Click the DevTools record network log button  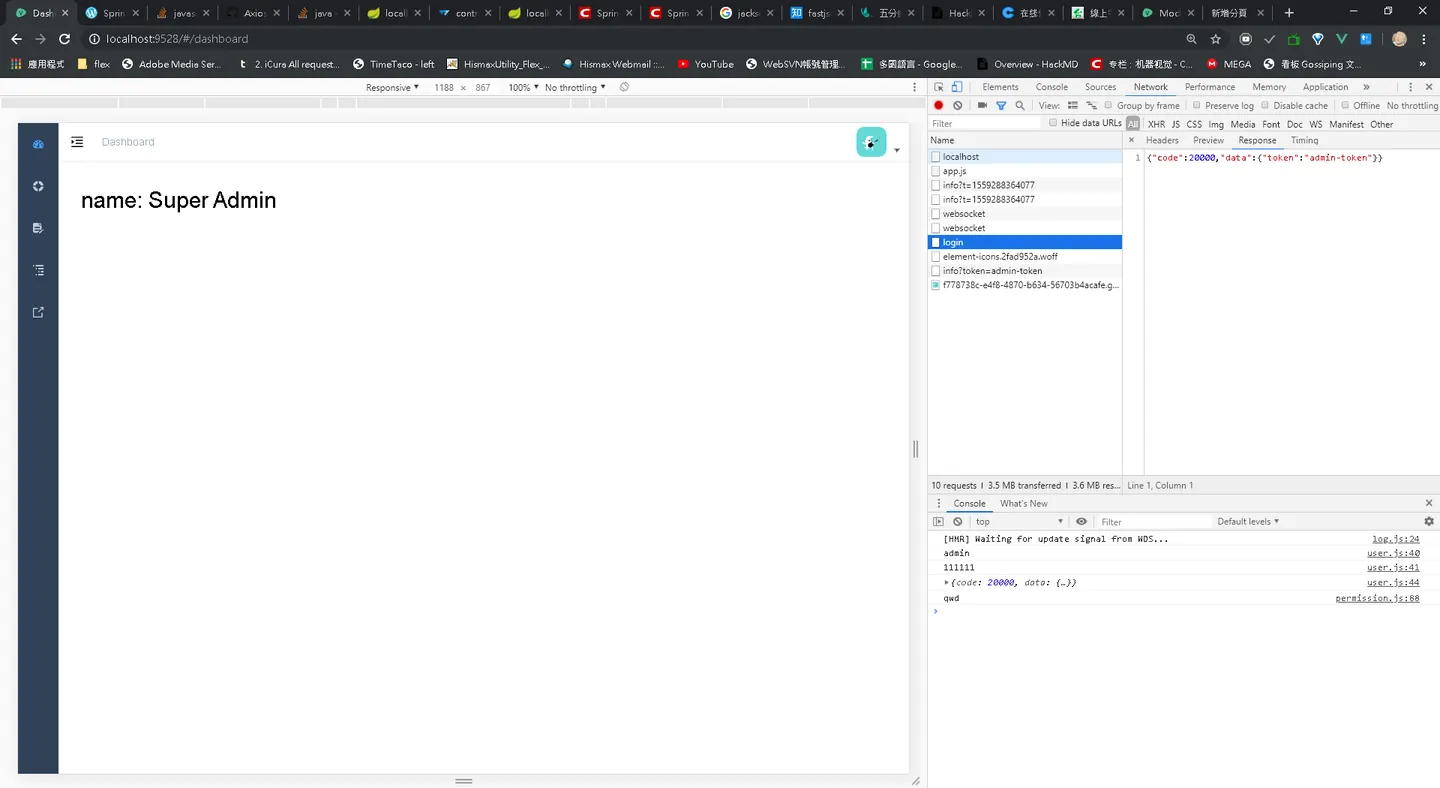coord(939,105)
